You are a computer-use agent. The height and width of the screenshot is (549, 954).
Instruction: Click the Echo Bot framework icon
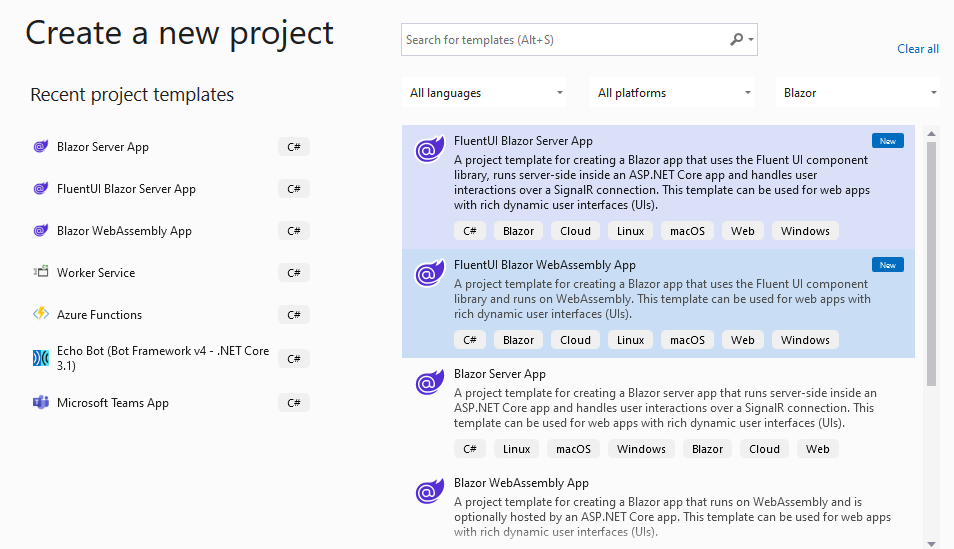[x=41, y=358]
